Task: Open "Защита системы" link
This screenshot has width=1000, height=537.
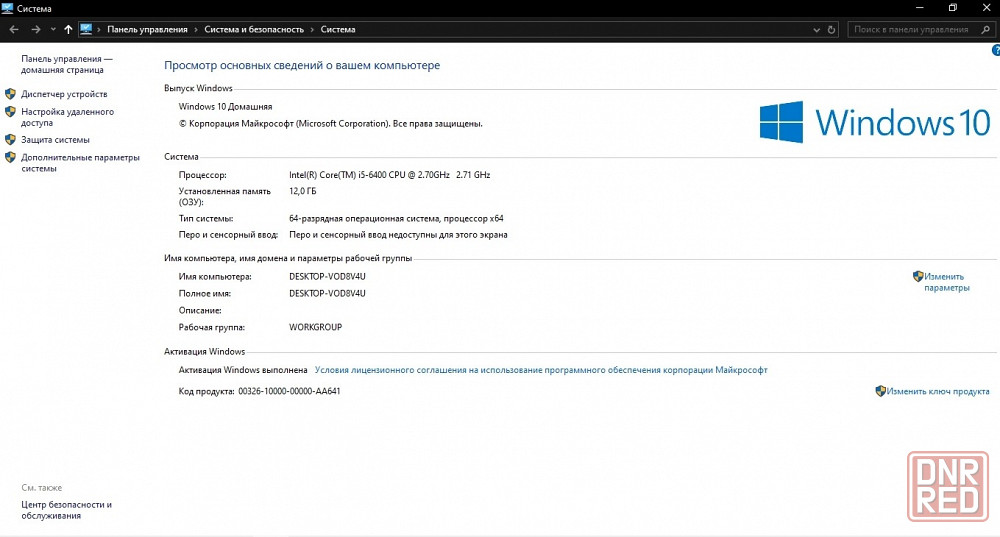Action: pyautogui.click(x=55, y=140)
